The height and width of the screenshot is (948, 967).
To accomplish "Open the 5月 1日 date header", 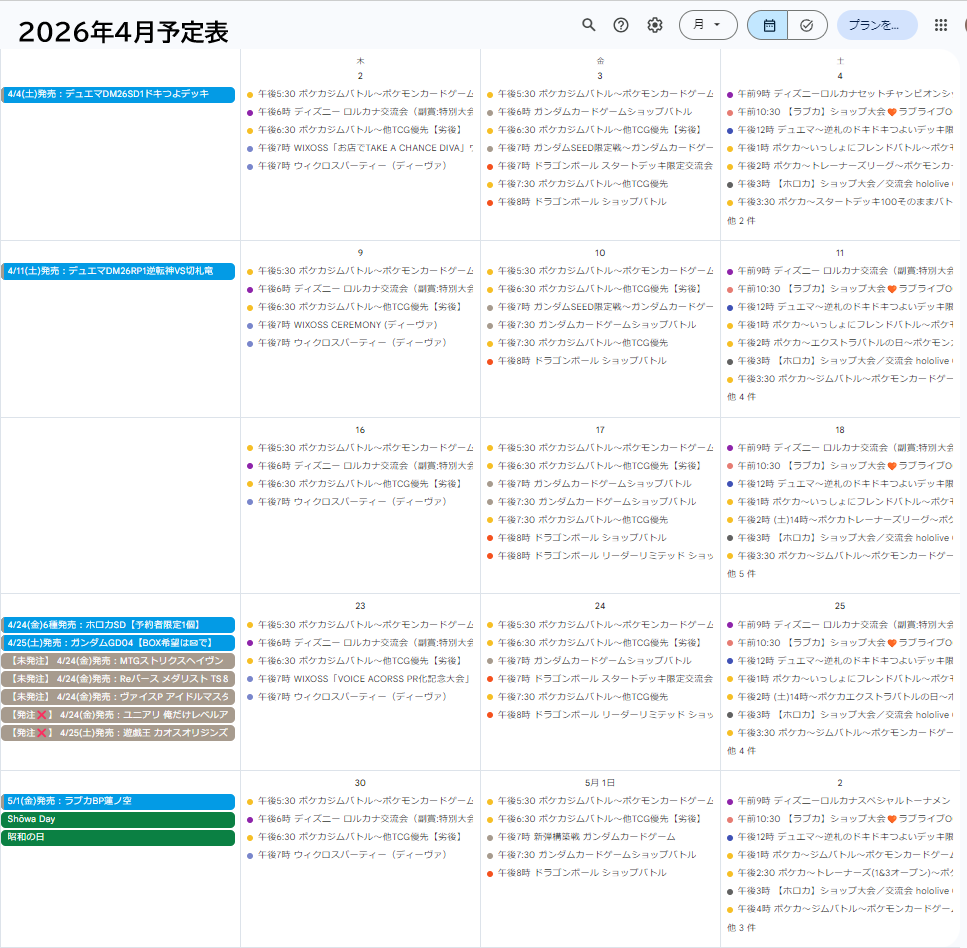I will 600,783.
